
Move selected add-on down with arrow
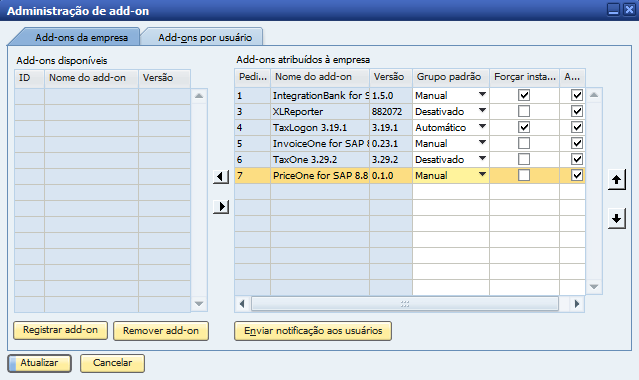[616, 218]
